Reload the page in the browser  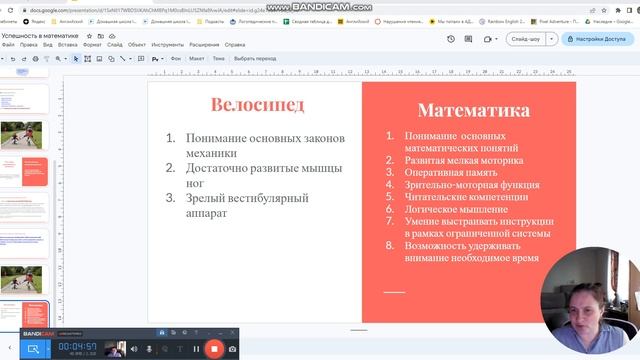(x=11, y=10)
